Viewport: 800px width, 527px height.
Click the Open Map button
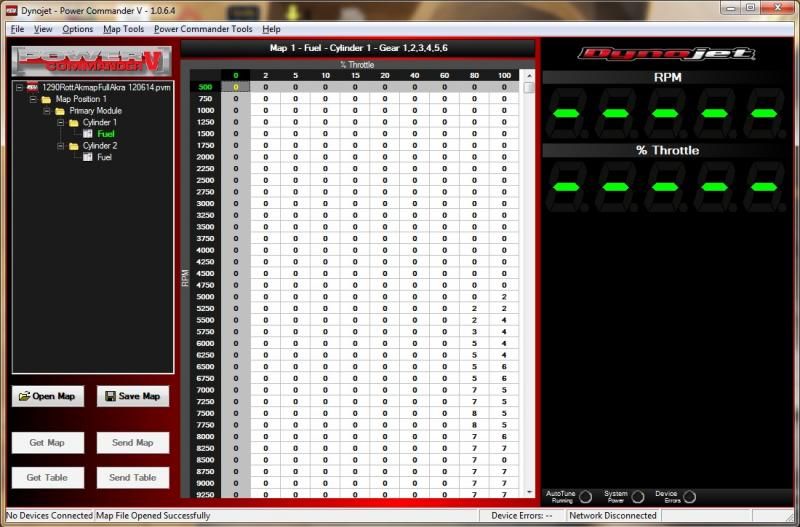(x=48, y=396)
